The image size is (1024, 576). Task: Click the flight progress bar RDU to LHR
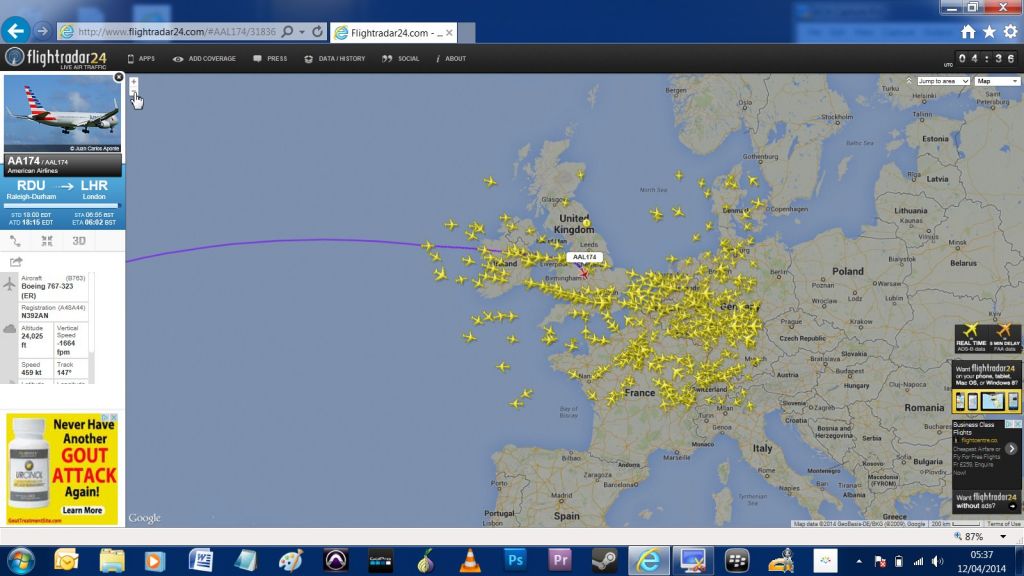pos(62,206)
